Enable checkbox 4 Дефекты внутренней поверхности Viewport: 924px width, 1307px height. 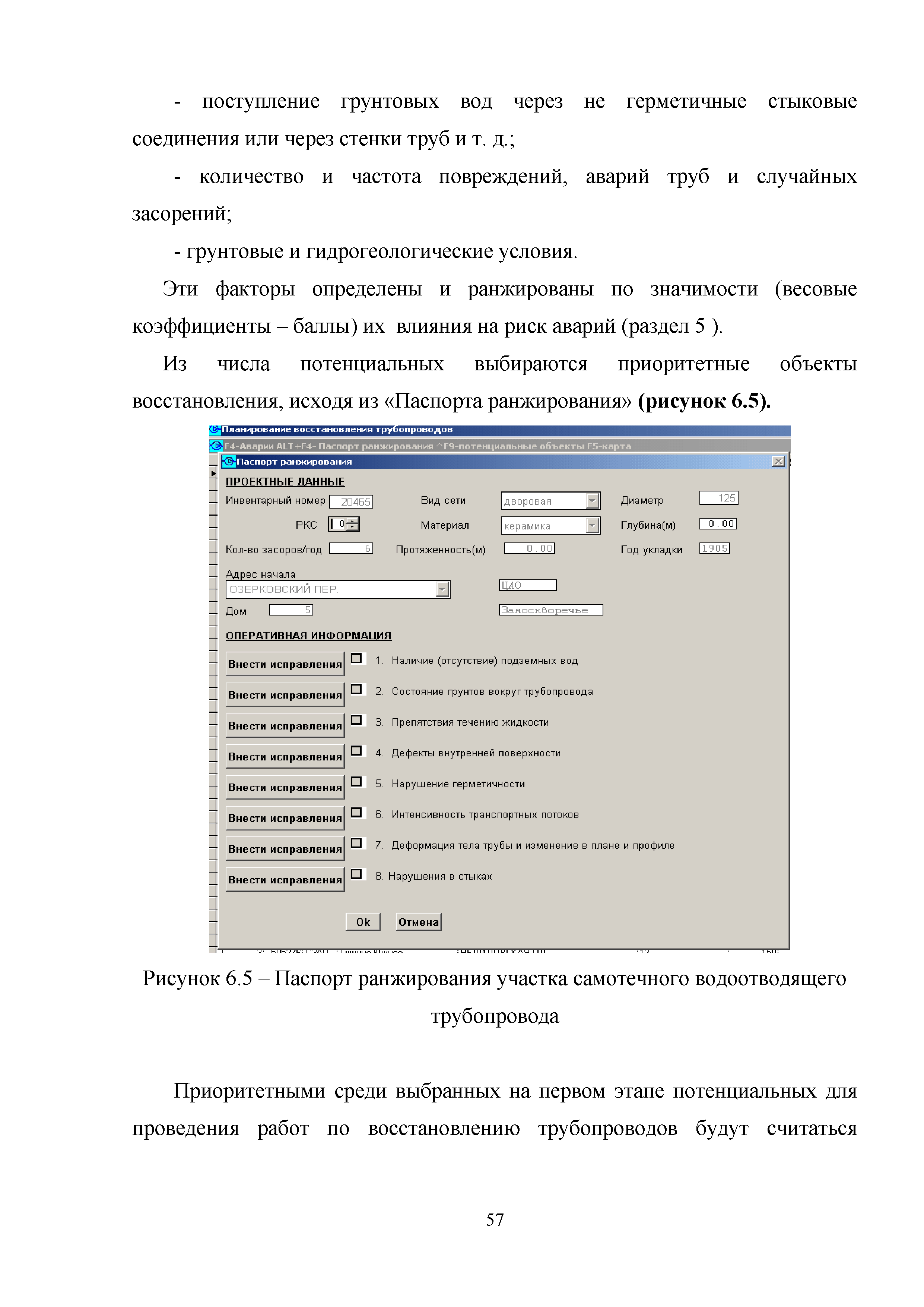(x=356, y=751)
